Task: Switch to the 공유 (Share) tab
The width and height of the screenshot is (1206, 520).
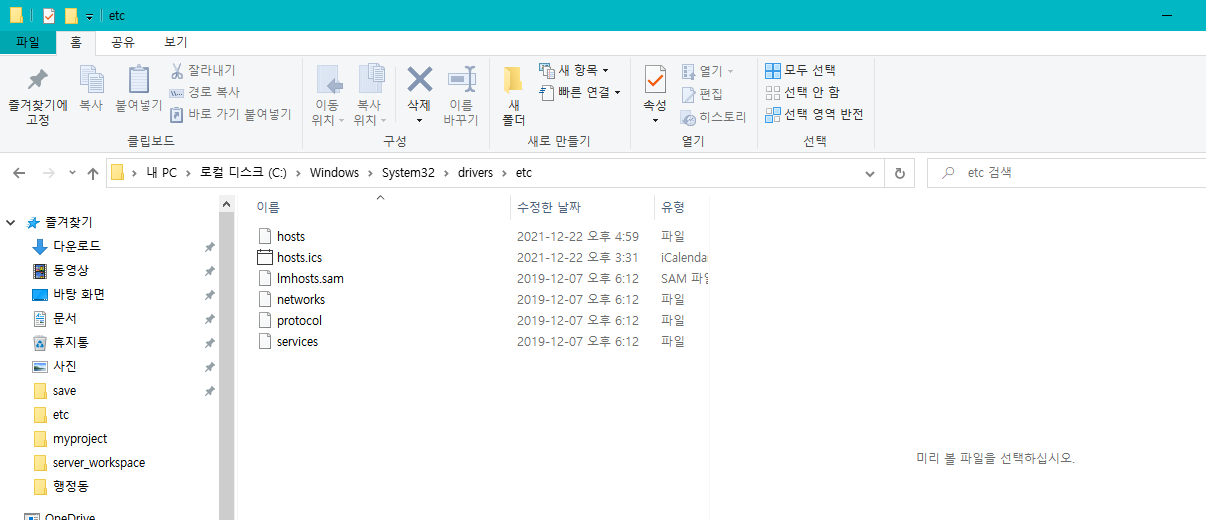Action: point(123,42)
